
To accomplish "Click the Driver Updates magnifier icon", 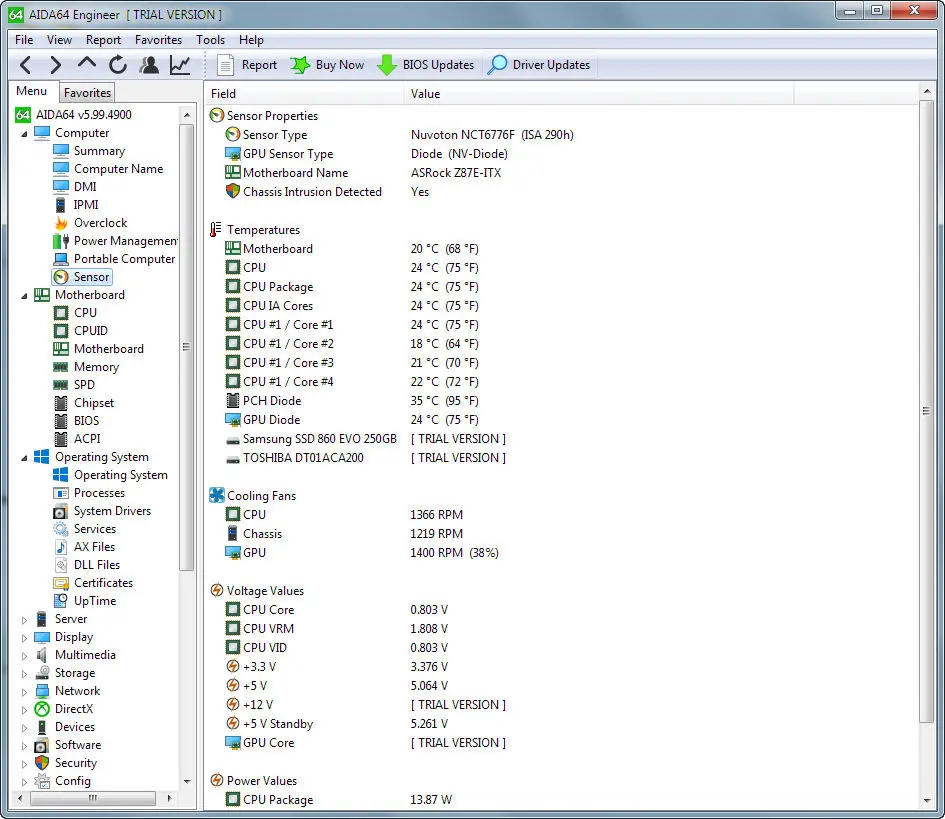I will tap(497, 64).
